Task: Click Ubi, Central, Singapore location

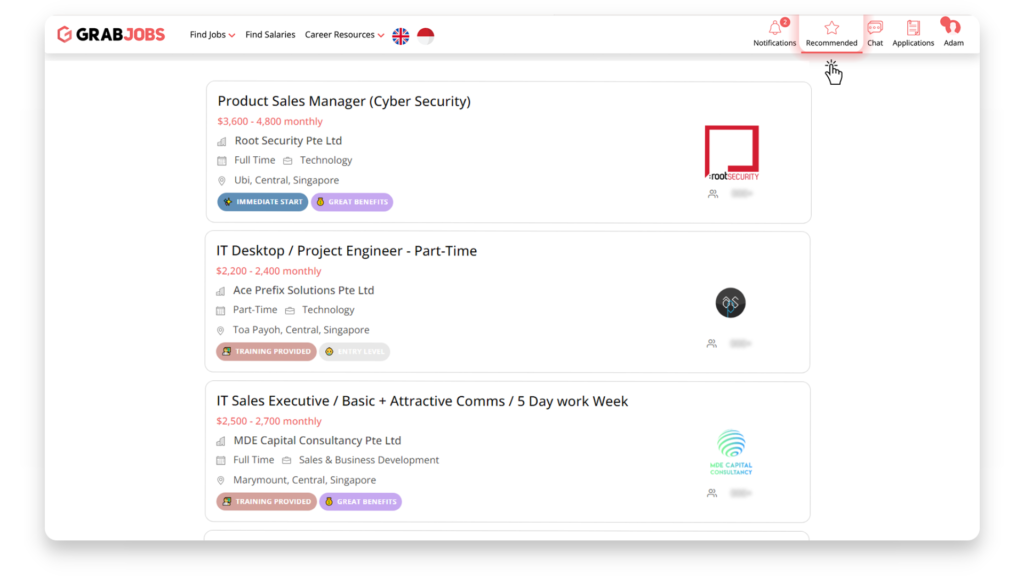Action: pyautogui.click(x=287, y=180)
